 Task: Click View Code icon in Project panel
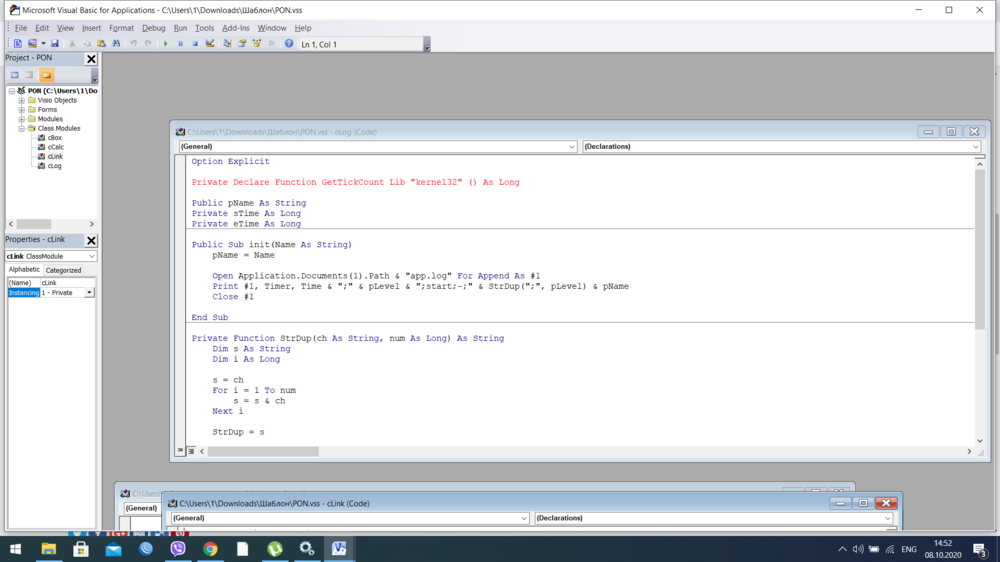(15, 75)
